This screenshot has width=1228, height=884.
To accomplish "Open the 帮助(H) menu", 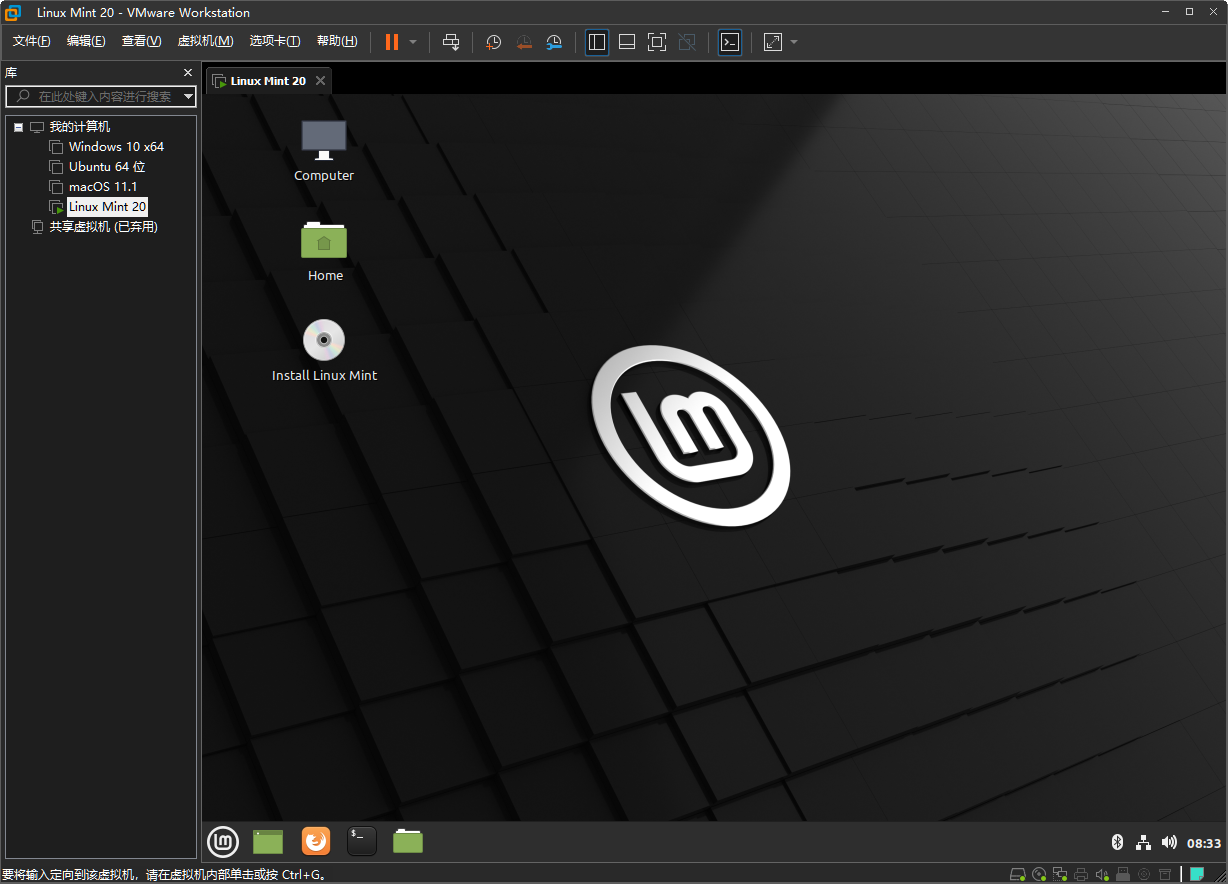I will point(337,41).
